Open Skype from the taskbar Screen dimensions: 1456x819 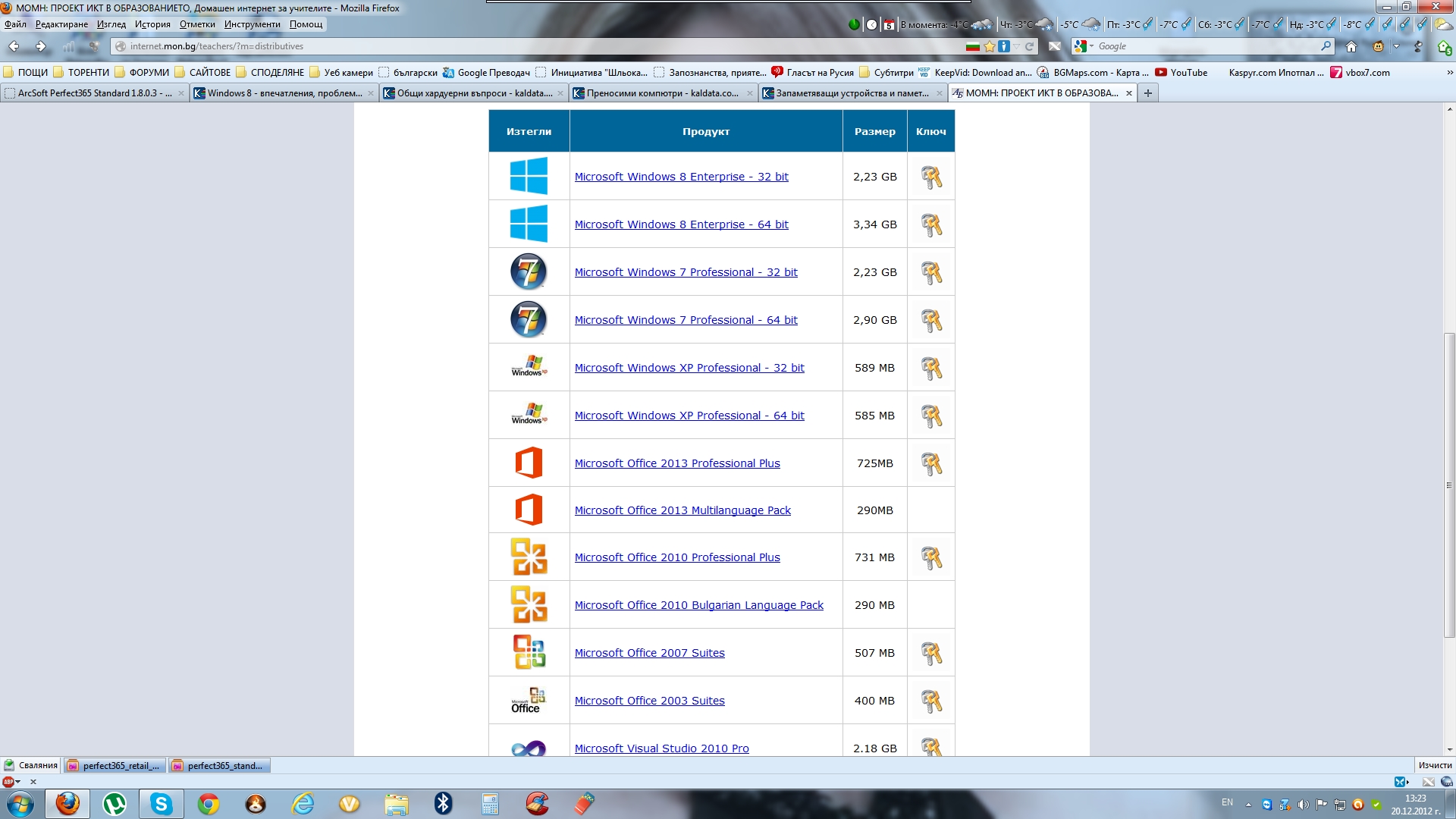pos(162,803)
